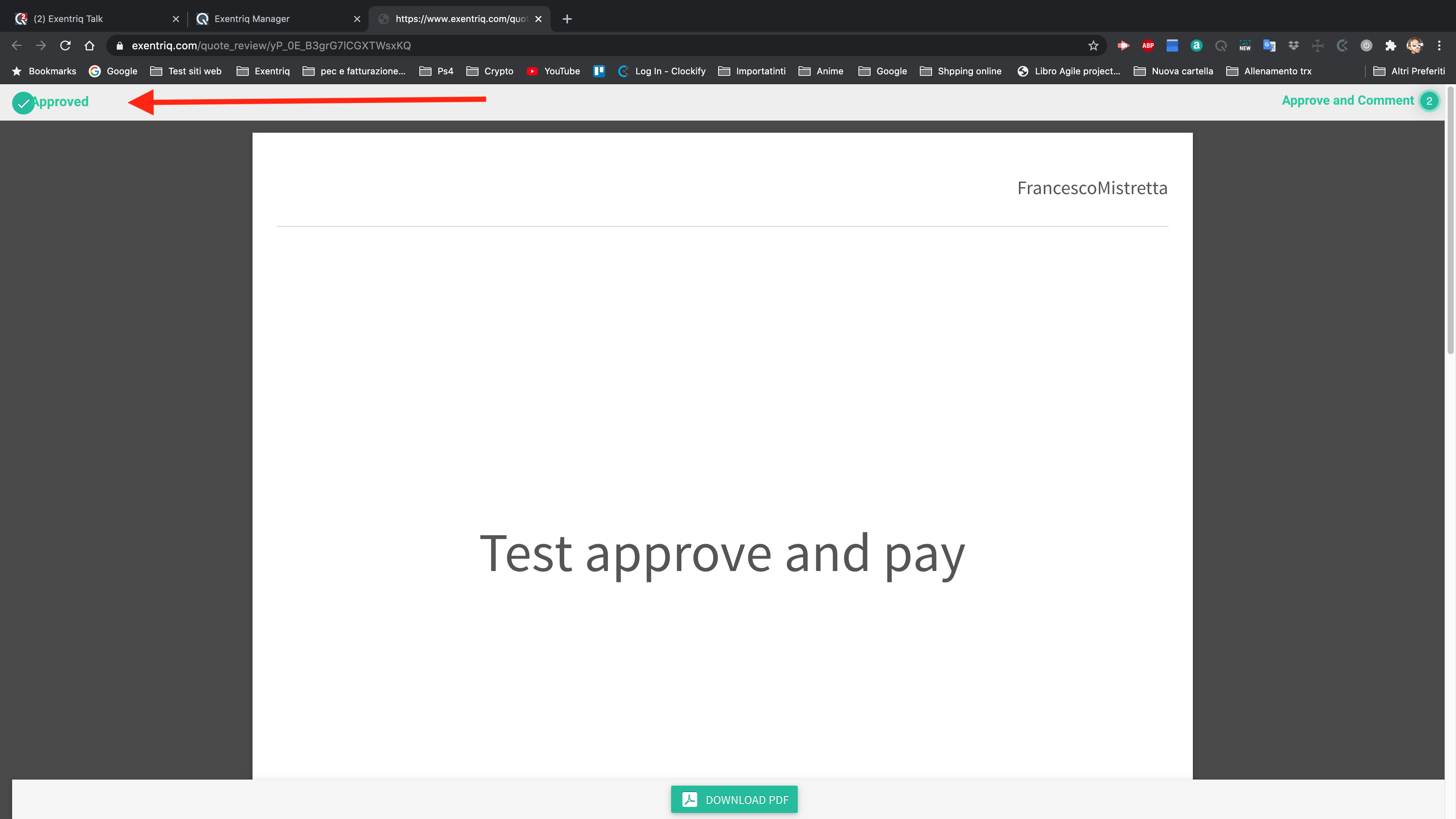Click the Download PDF button
The width and height of the screenshot is (1456, 819).
[734, 799]
